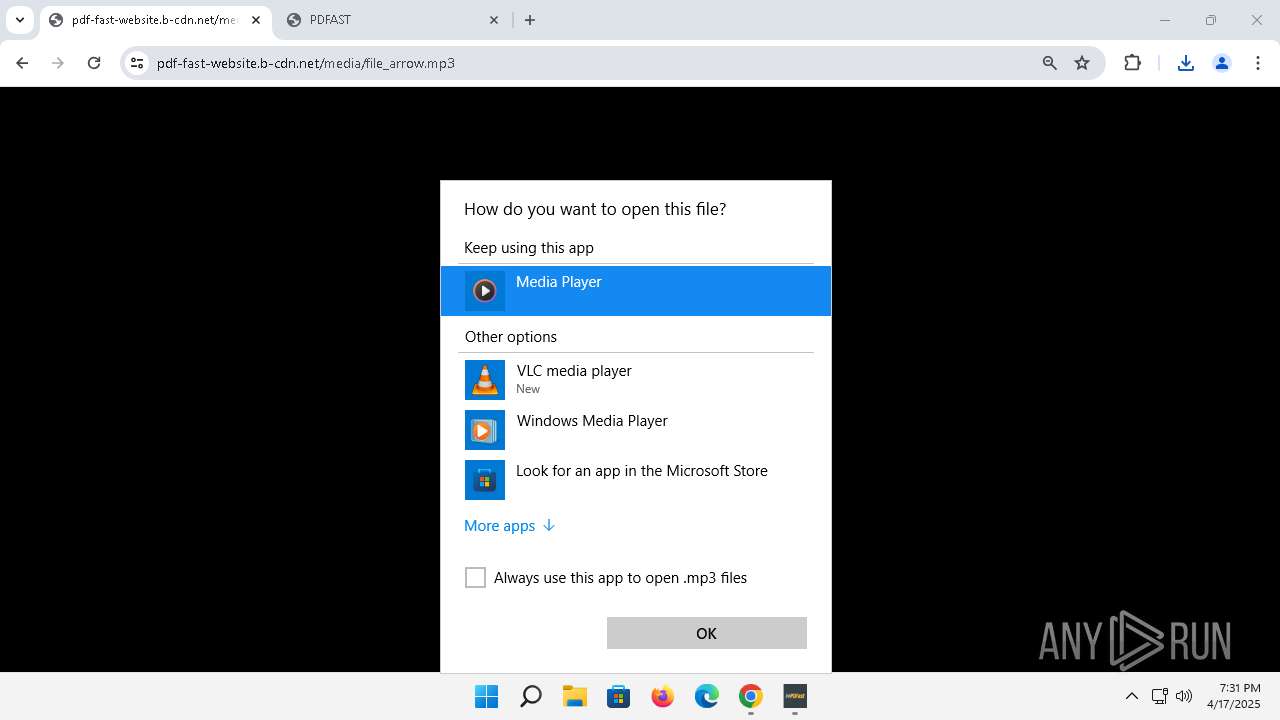Click the Microsoft Store bag icon

(x=485, y=480)
